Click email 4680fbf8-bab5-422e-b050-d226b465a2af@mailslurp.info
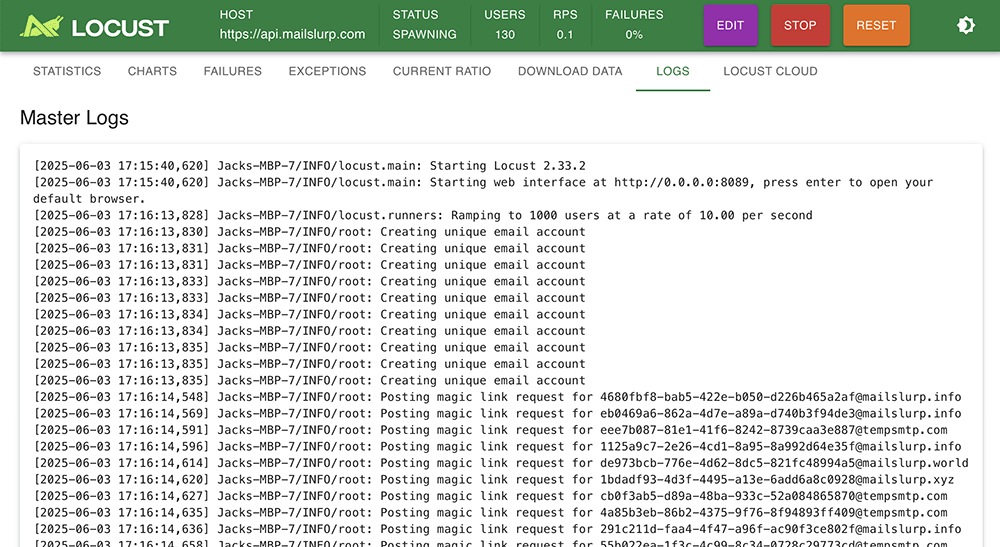Image resolution: width=1000 pixels, height=547 pixels. [x=780, y=397]
